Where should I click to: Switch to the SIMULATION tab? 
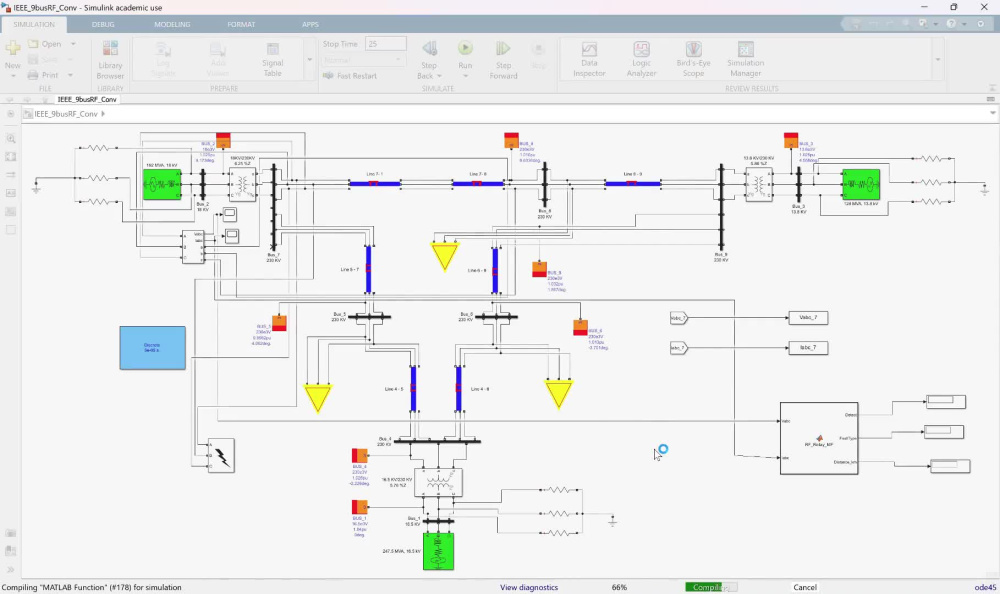(x=34, y=24)
